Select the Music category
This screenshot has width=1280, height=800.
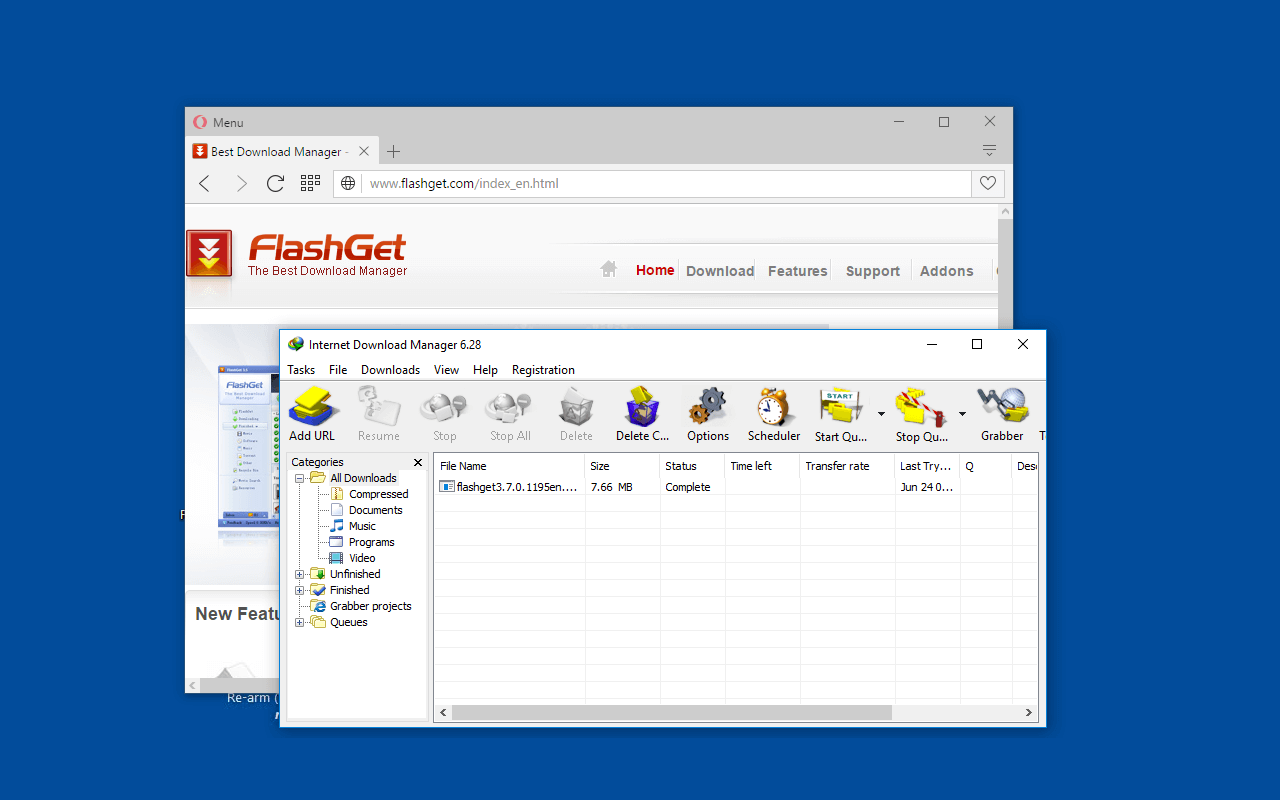click(x=362, y=526)
